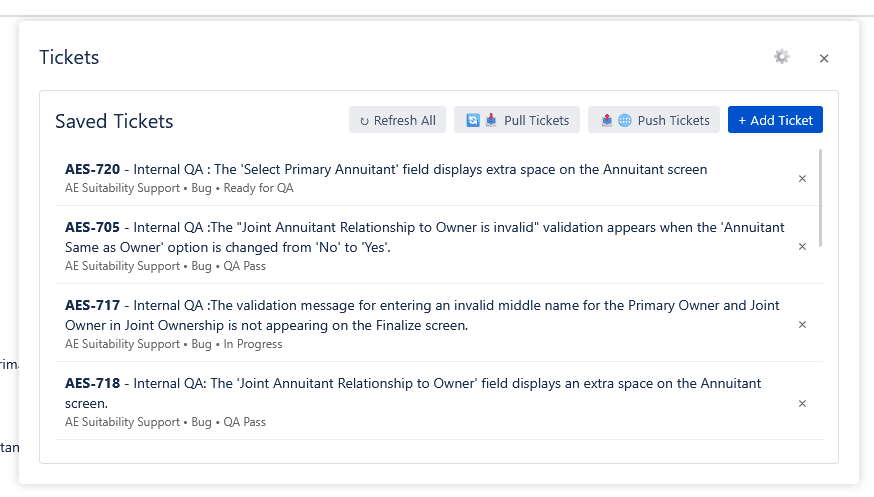This screenshot has width=874, height=497.
Task: Open ticket AES-718 title
Action: click(x=412, y=393)
